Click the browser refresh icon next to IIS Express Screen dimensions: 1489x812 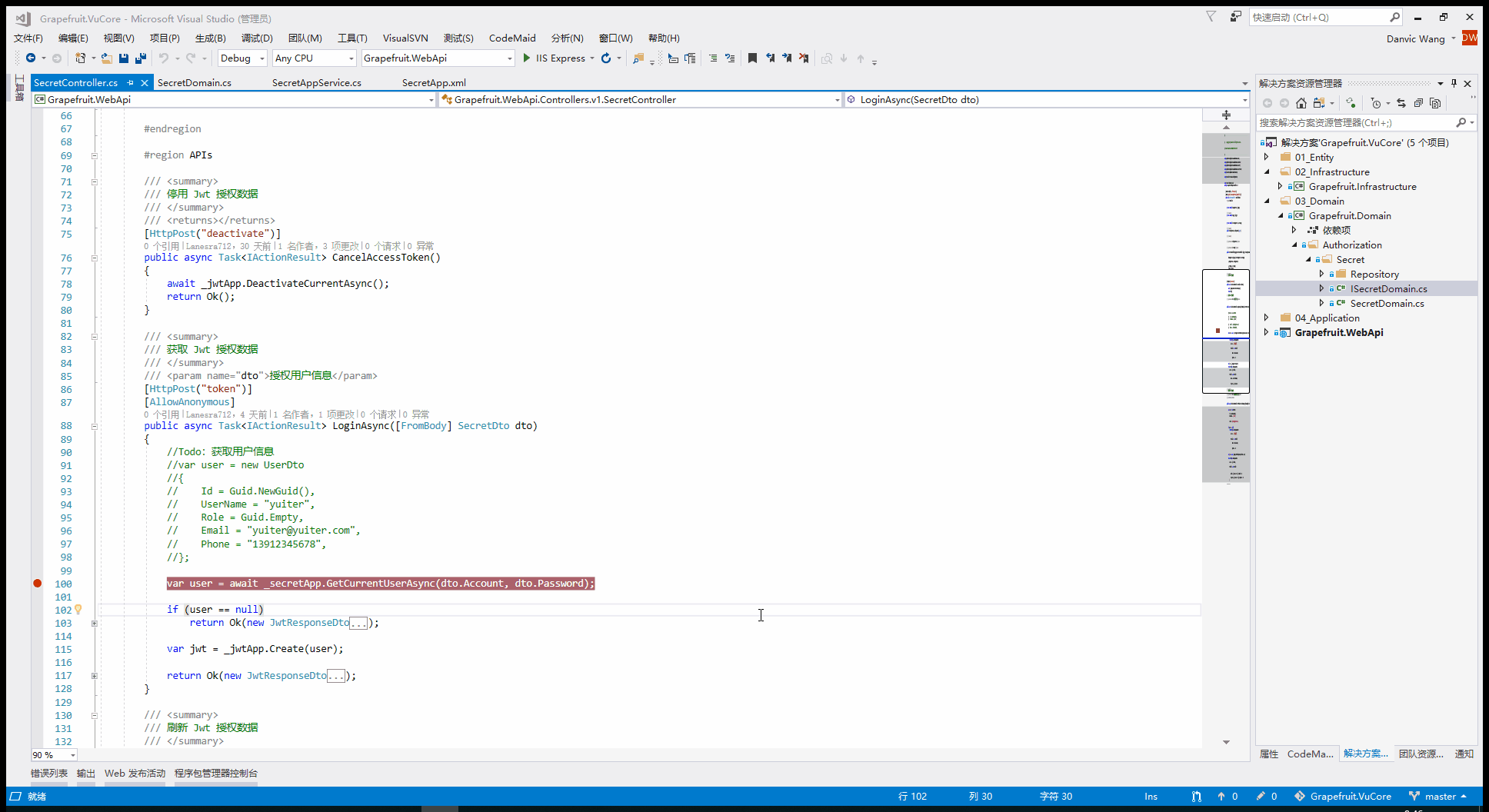coord(606,58)
